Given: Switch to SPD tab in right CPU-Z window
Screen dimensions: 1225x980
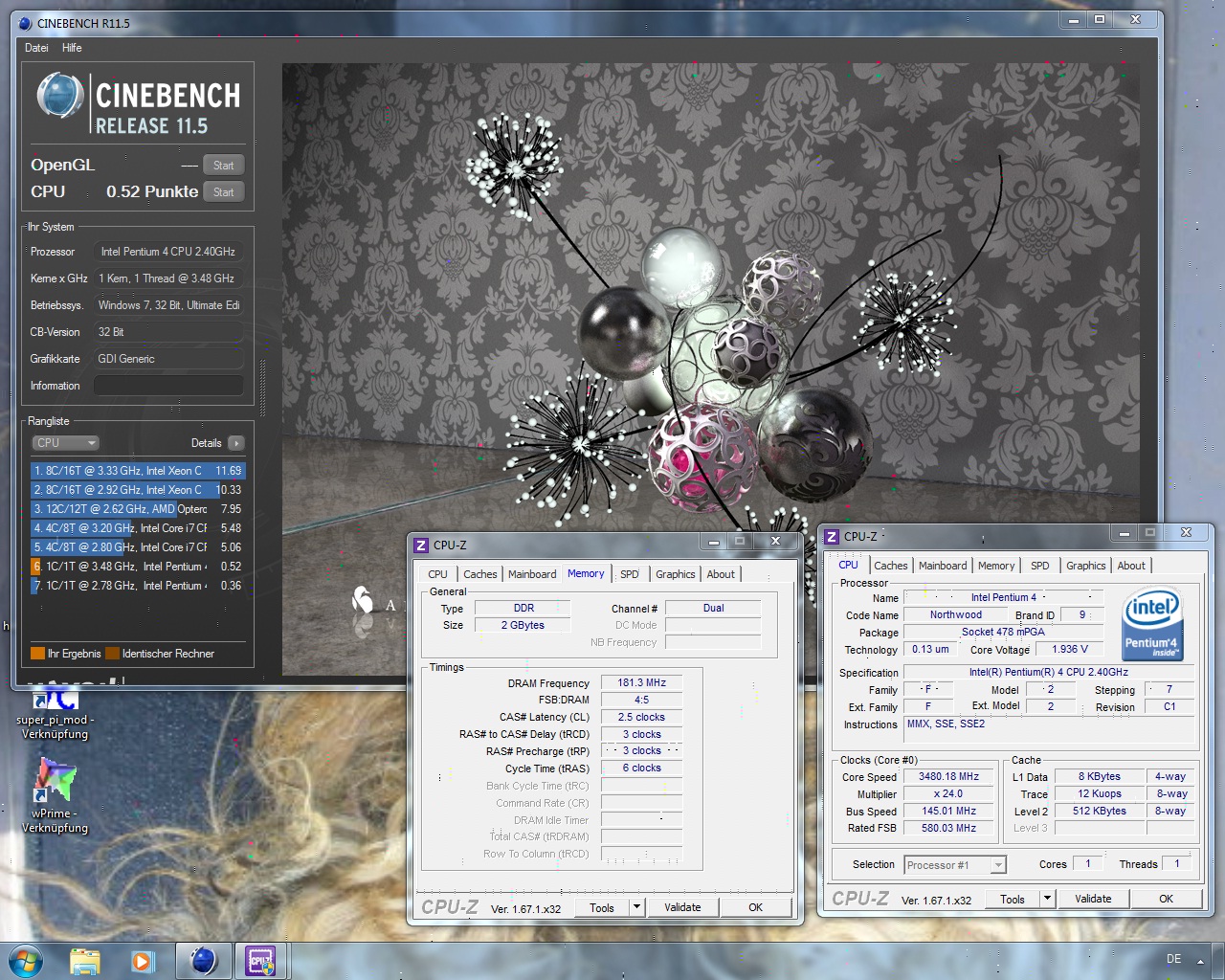Looking at the screenshot, I should tap(1040, 566).
